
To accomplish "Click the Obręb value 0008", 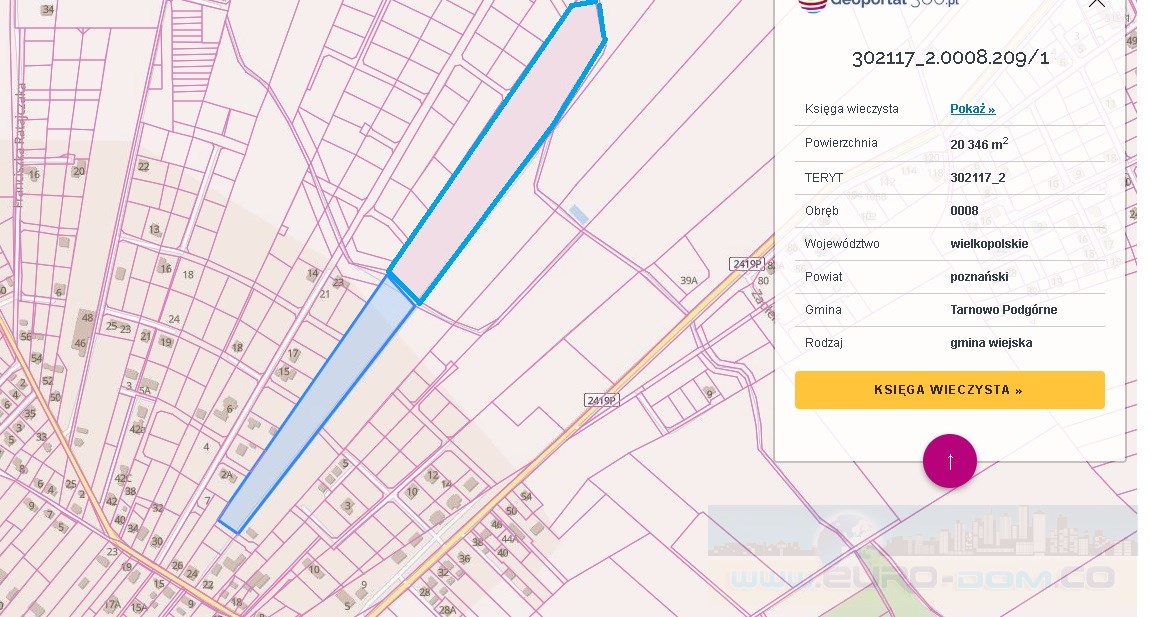I will 964,210.
